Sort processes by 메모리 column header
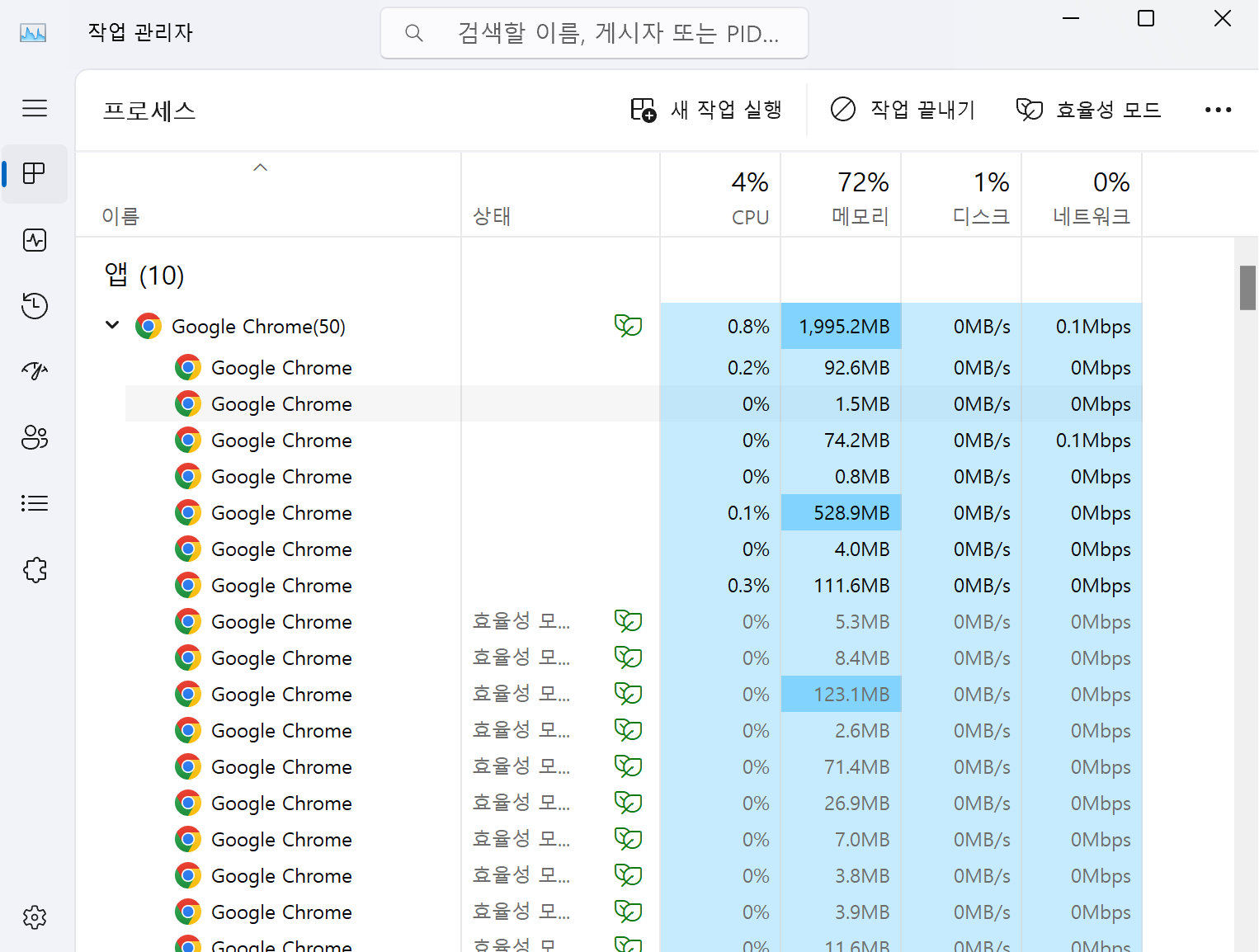The width and height of the screenshot is (1259, 952). [x=841, y=196]
